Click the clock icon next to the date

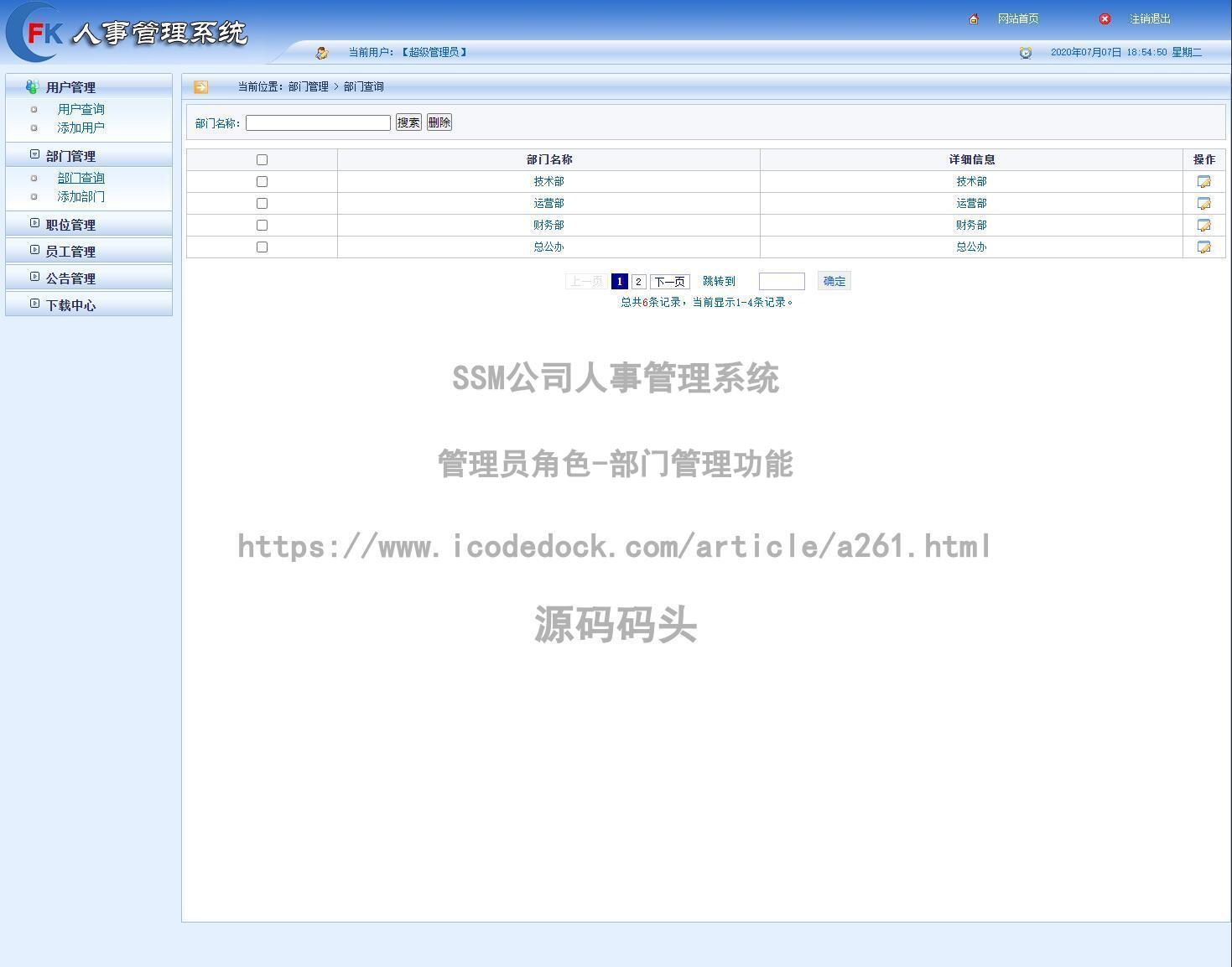click(x=1026, y=52)
